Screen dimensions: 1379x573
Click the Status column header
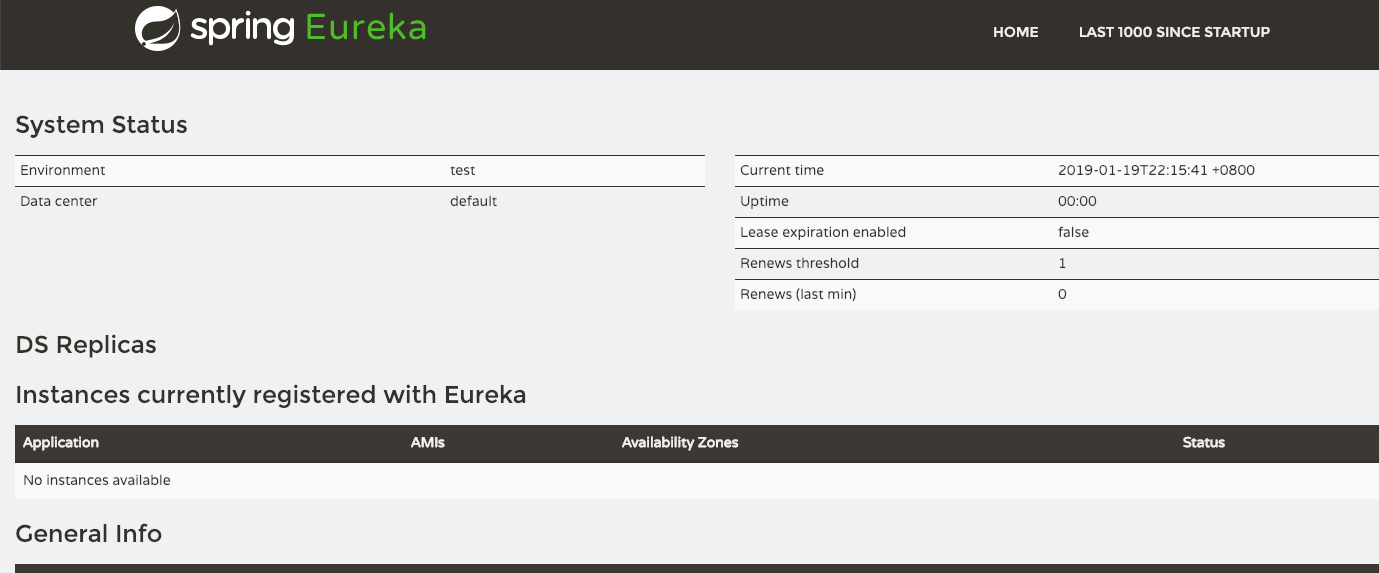click(x=1203, y=442)
